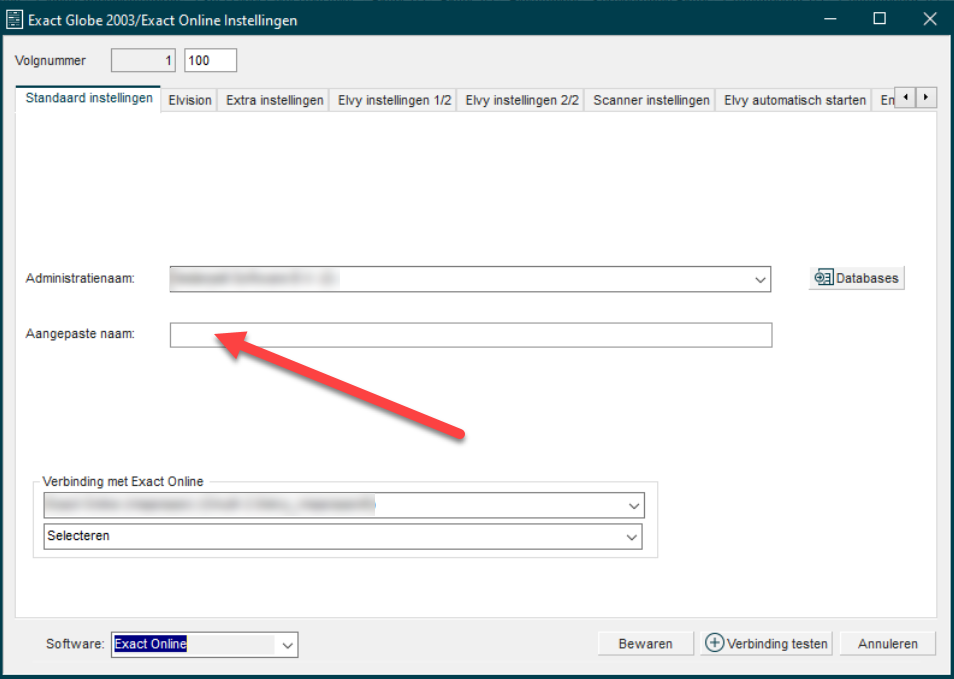954x679 pixels.
Task: Go to Elvy instellingen 2/2 tab
Action: tap(522, 100)
